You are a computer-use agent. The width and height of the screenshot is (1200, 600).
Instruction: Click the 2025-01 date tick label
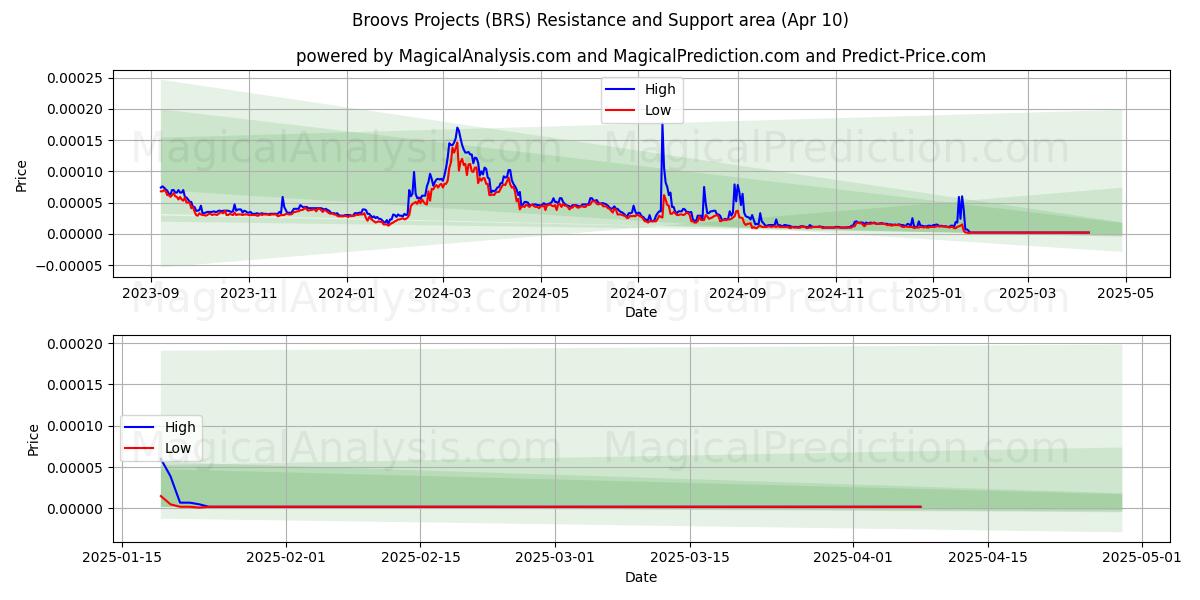tap(933, 294)
